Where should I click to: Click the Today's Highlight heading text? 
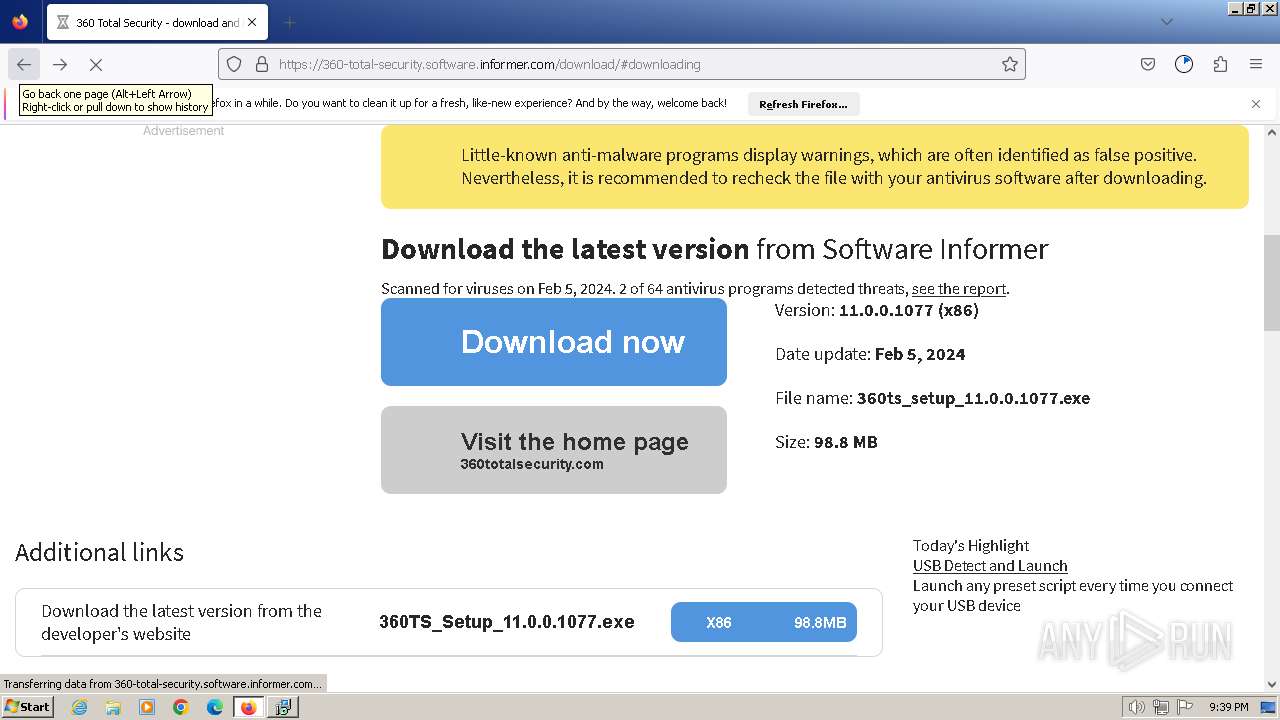click(x=971, y=546)
